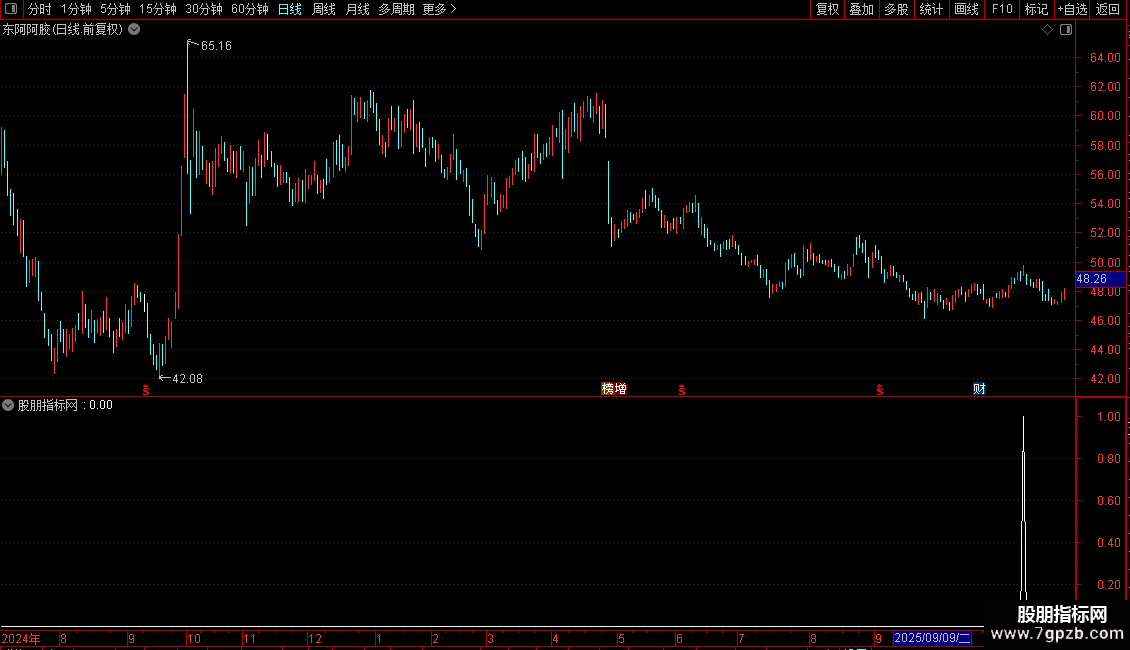Screen dimensions: 1130x650
Task: Click the red S marker near September 2025
Action: point(879,390)
